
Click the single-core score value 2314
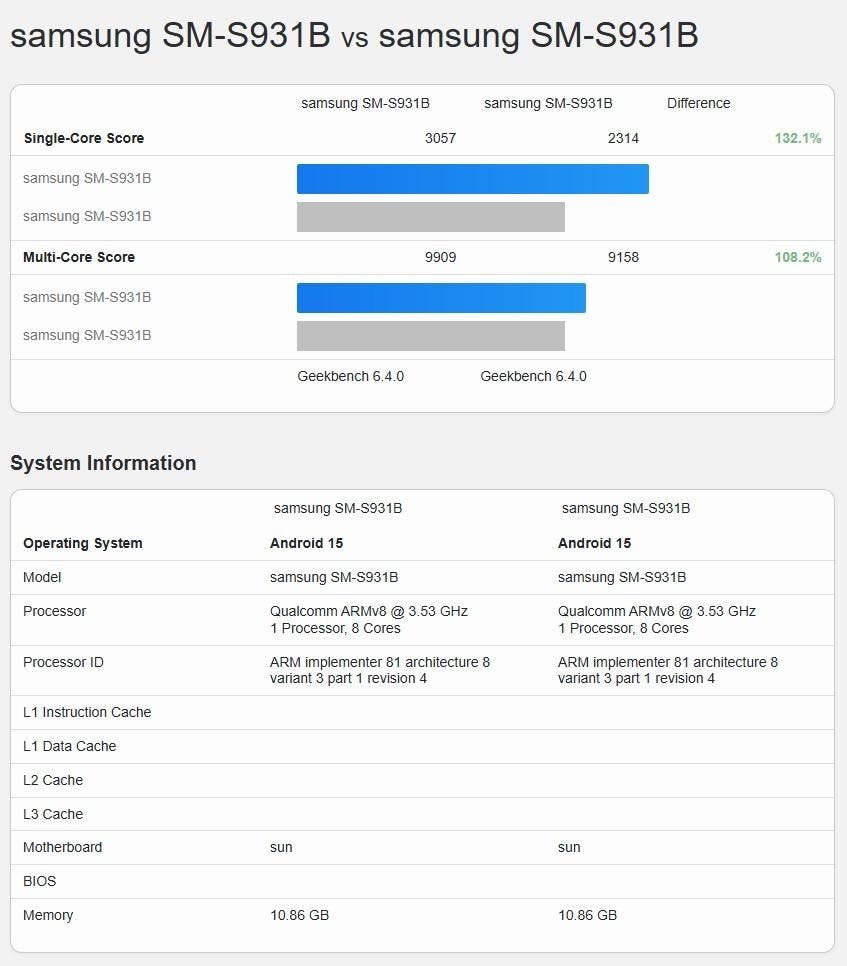[623, 138]
